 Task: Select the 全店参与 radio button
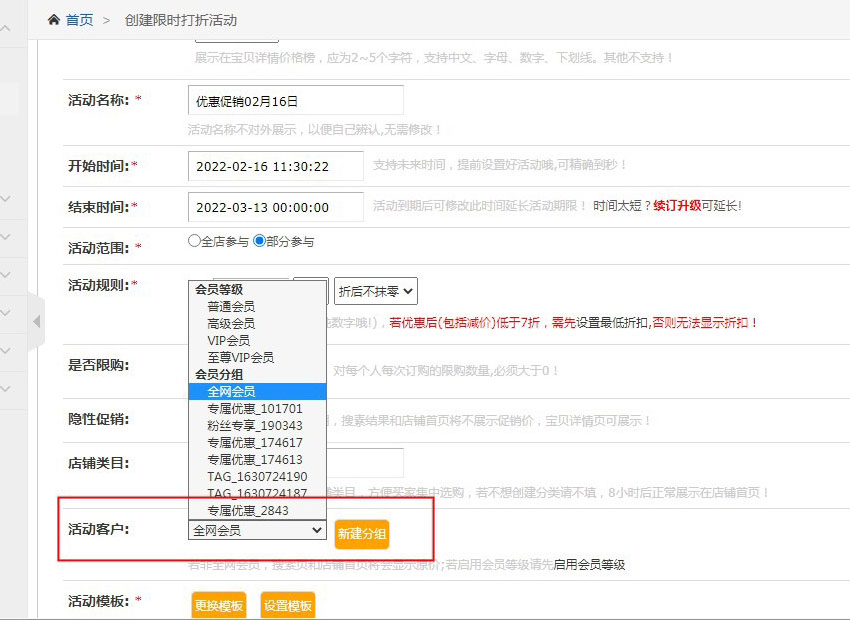point(194,241)
